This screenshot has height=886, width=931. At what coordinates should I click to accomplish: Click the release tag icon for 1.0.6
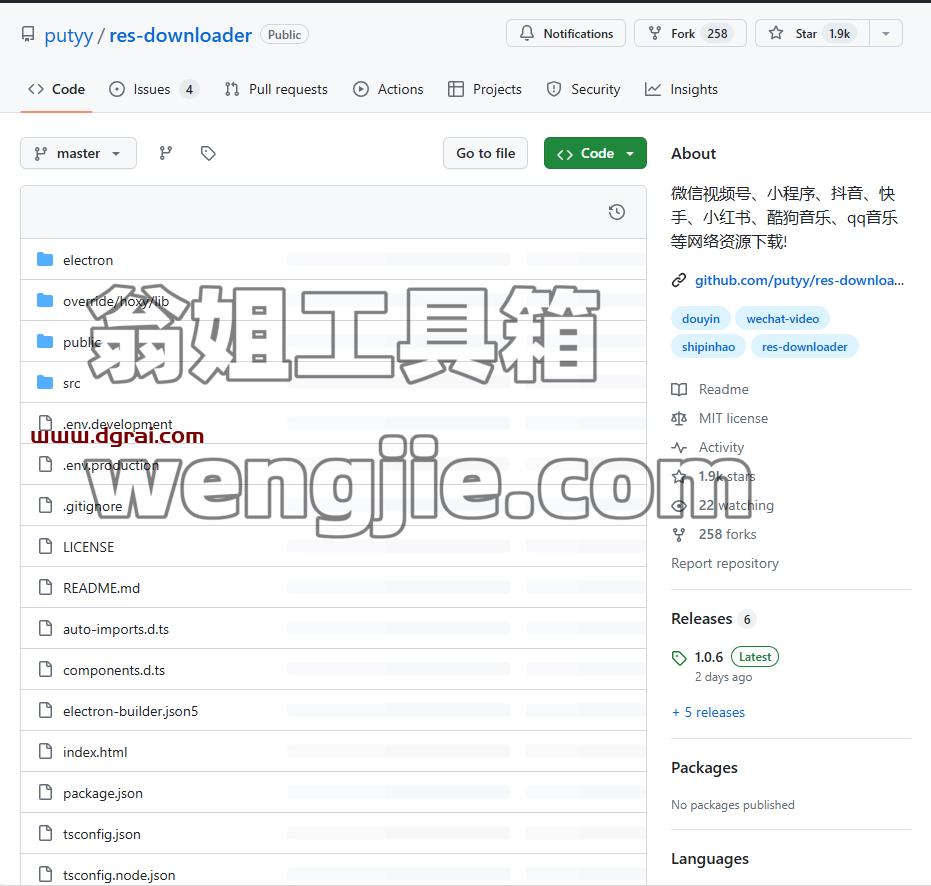click(x=679, y=658)
